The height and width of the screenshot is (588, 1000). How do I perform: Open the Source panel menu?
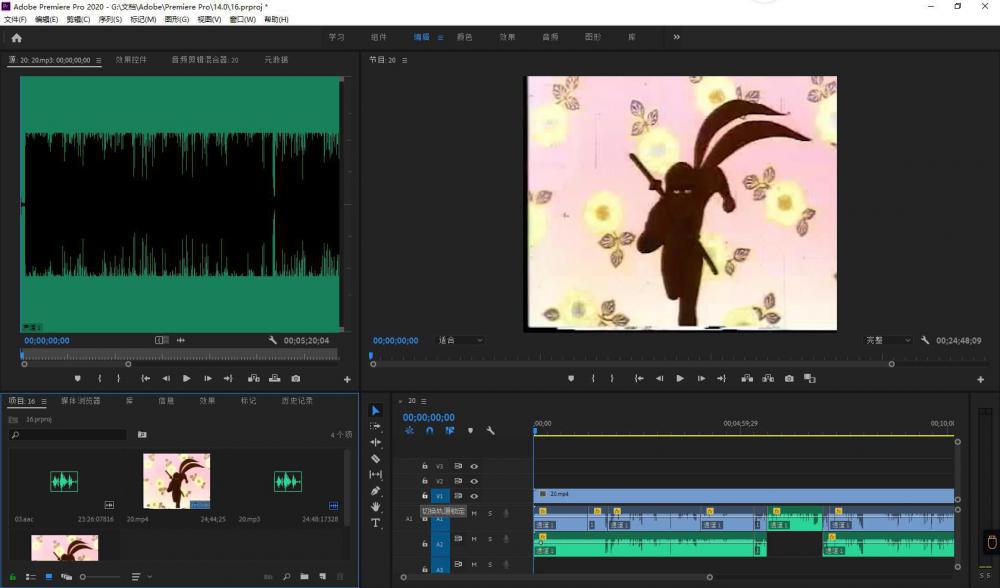click(x=99, y=61)
